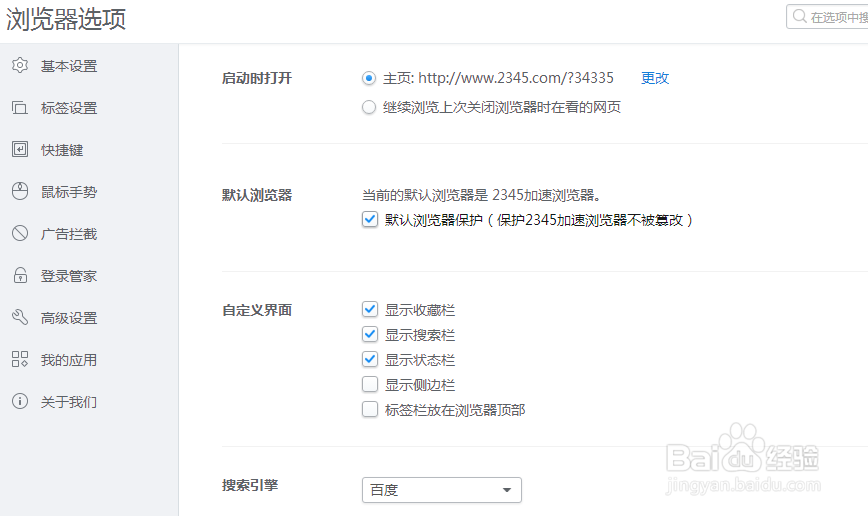This screenshot has width=868, height=516.
Task: Click the magnifier icon in the search box
Action: (799, 16)
